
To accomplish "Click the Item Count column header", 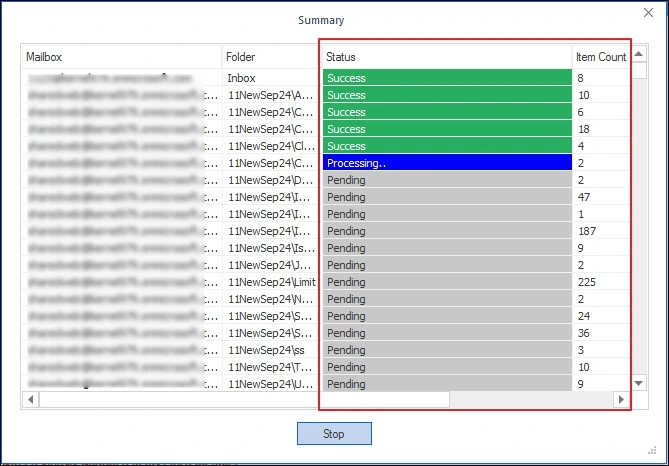I will (x=601, y=57).
